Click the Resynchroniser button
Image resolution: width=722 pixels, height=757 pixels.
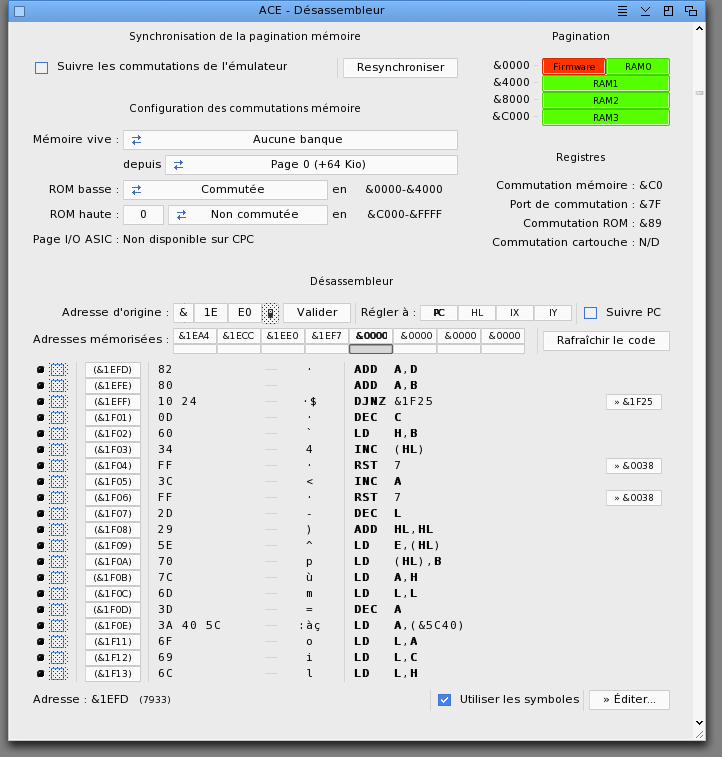click(400, 68)
